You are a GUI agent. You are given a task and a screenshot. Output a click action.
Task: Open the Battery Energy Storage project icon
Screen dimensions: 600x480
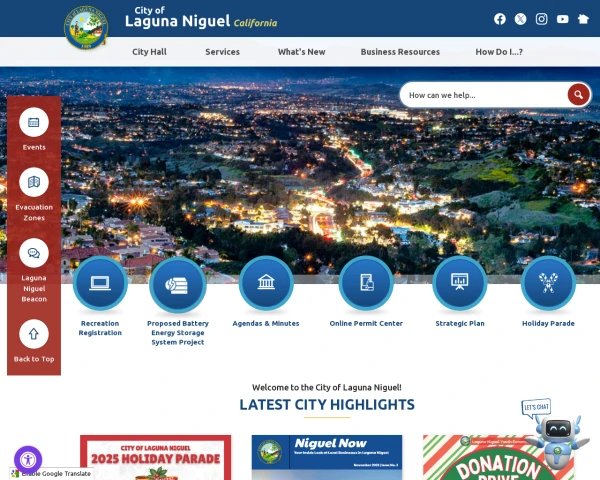(178, 284)
